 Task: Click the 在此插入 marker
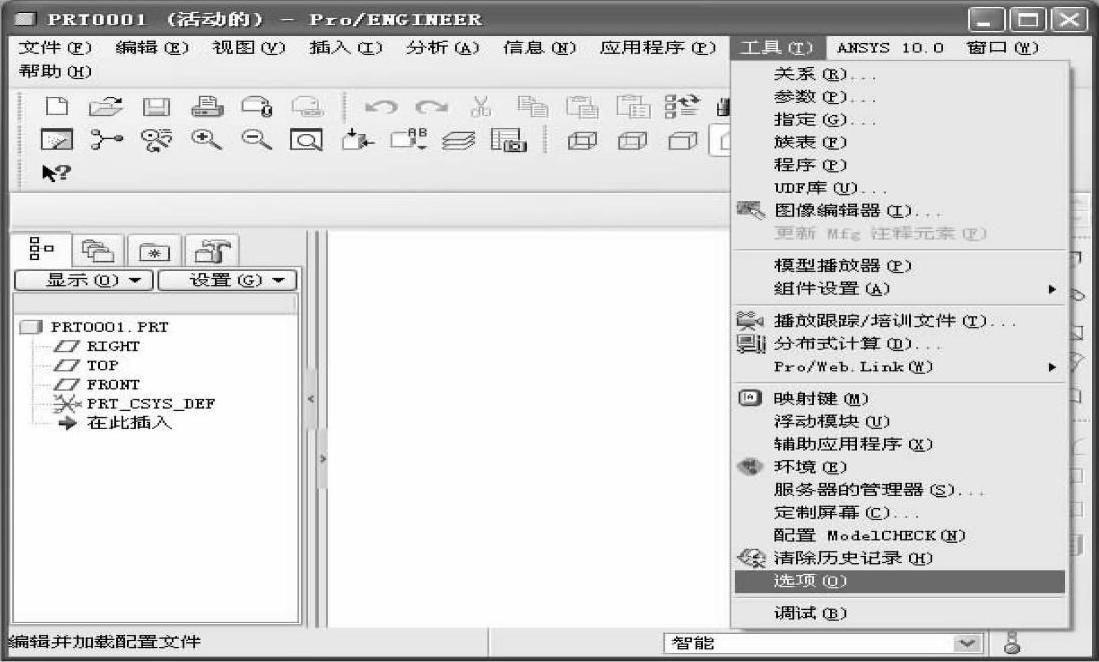[x=129, y=422]
